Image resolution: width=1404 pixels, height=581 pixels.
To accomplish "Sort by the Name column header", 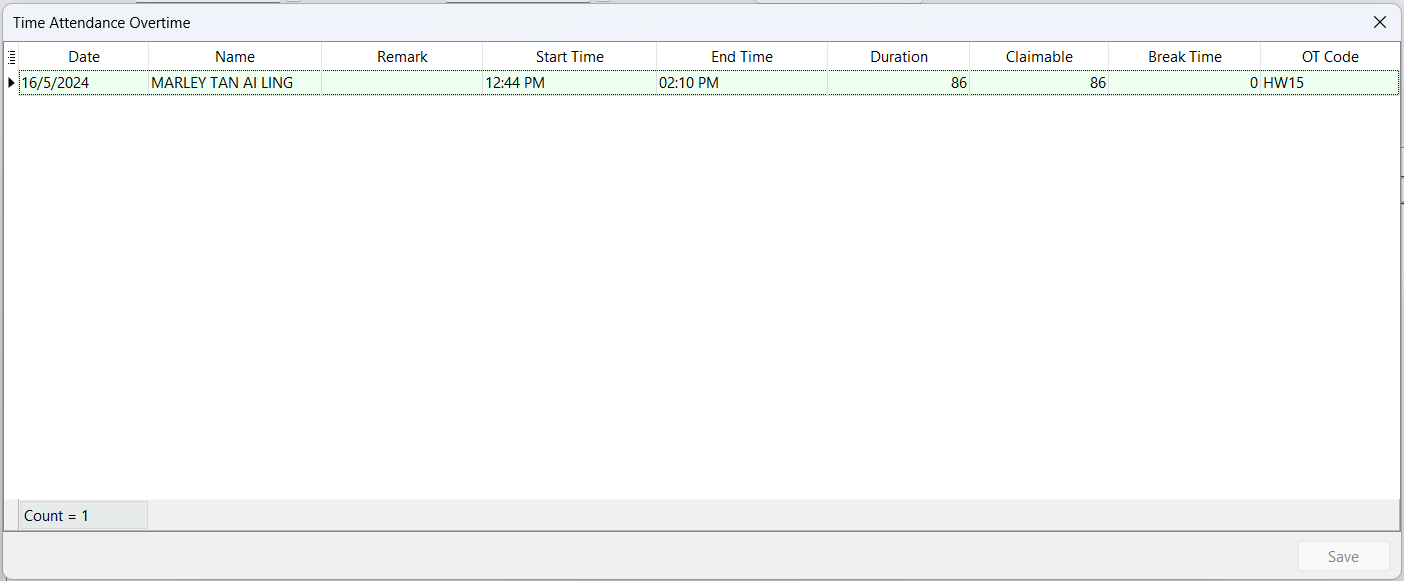I will 235,57.
